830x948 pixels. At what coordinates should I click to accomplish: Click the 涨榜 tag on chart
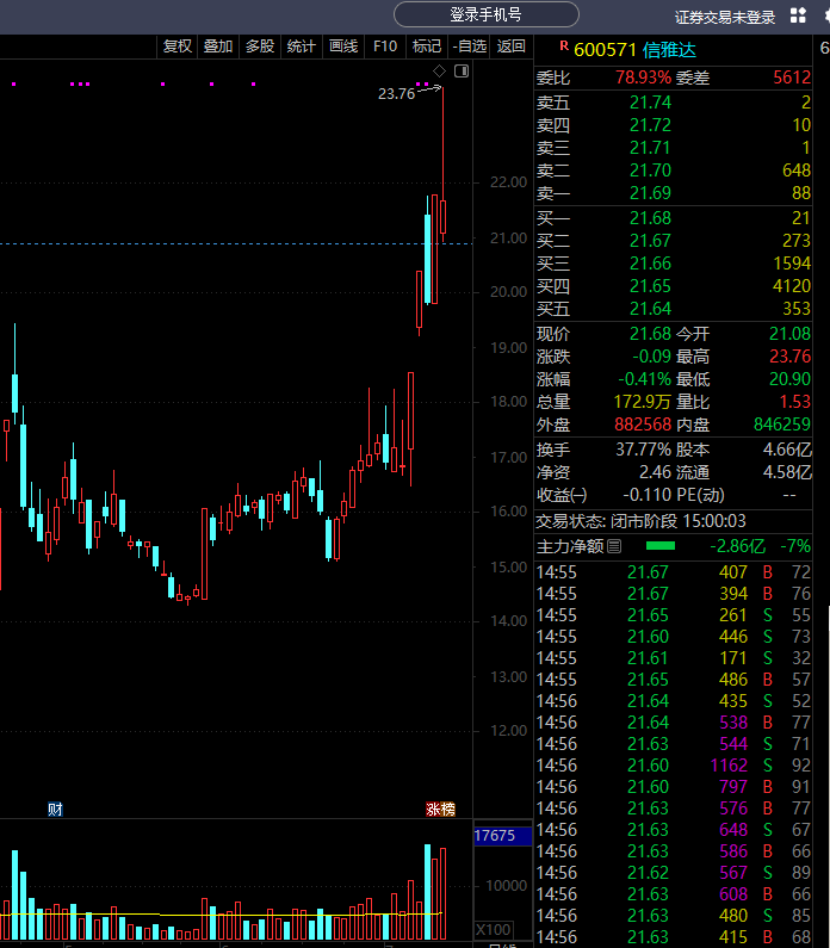pyautogui.click(x=440, y=809)
